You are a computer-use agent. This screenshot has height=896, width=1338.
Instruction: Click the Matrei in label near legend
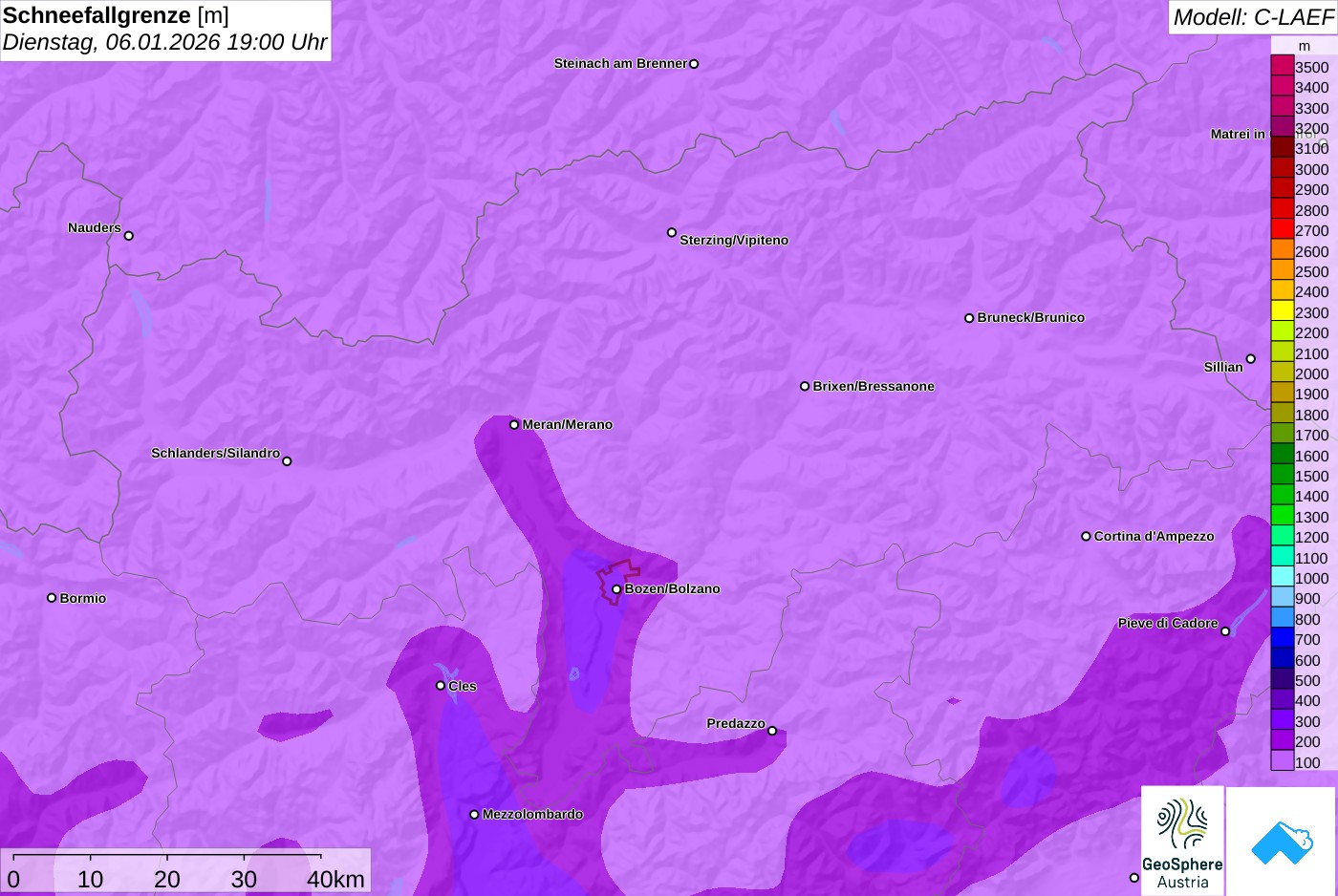pyautogui.click(x=1238, y=134)
